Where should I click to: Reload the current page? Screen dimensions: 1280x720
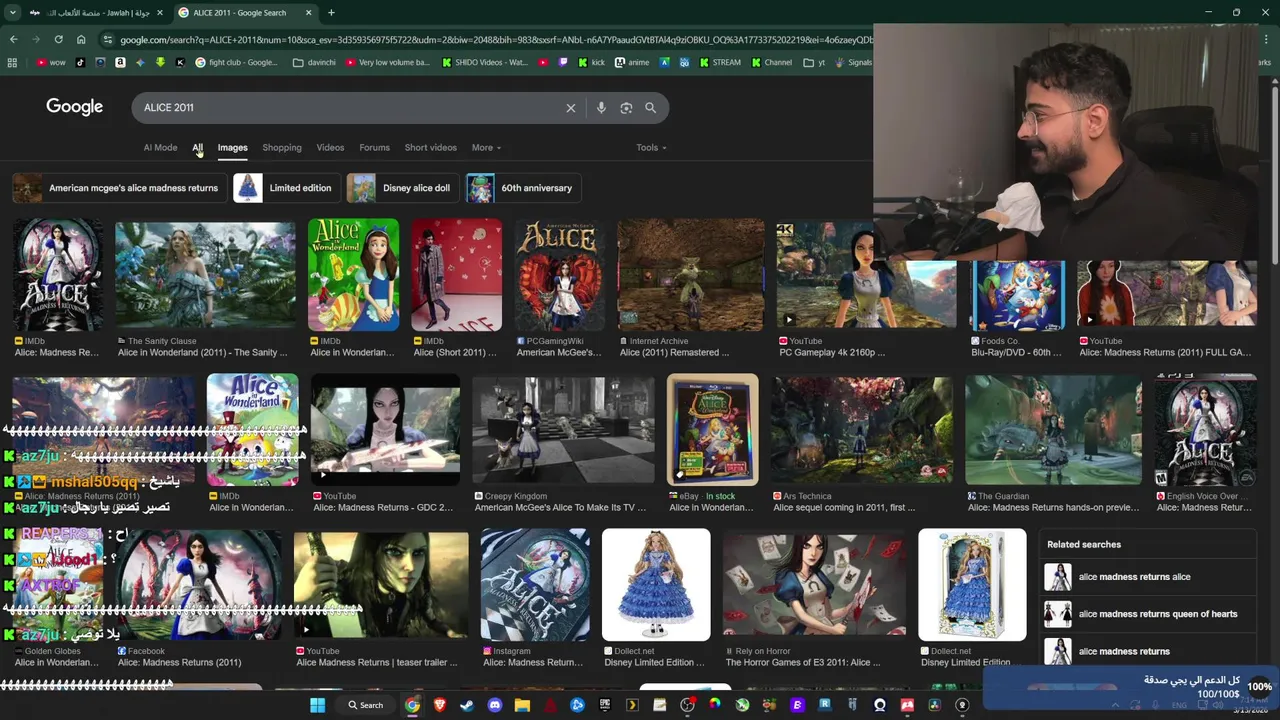coord(58,39)
